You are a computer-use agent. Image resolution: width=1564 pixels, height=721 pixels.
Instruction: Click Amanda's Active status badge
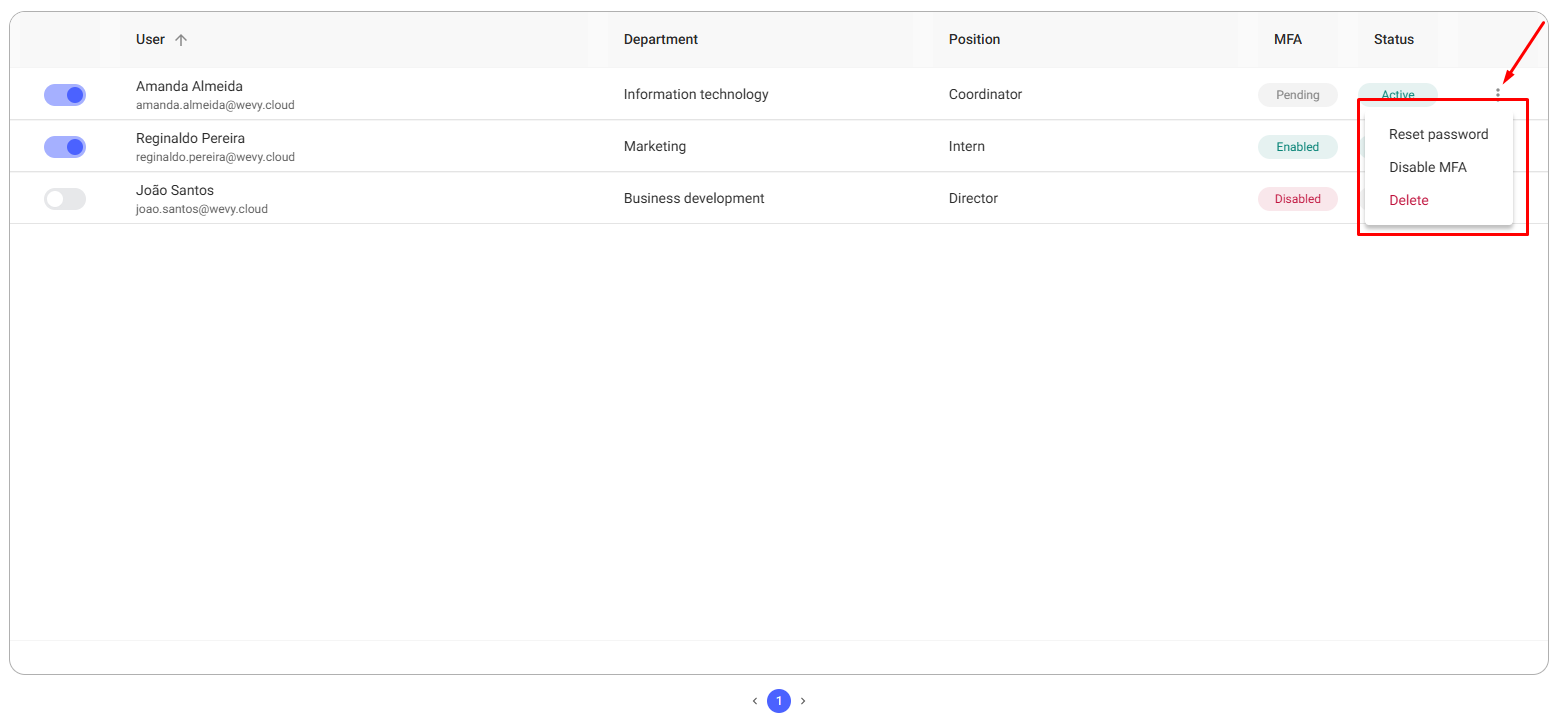(1398, 94)
